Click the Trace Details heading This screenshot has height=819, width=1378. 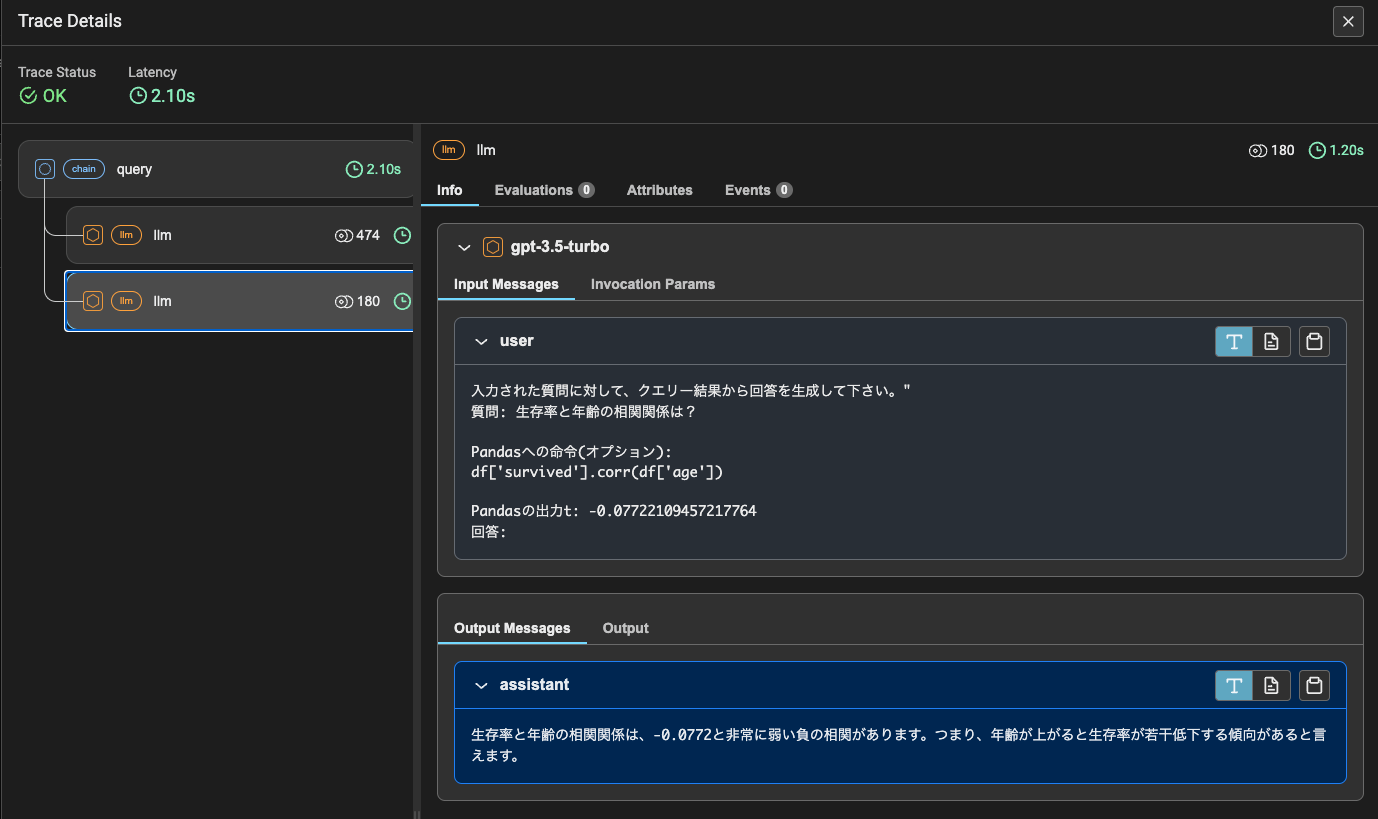point(70,21)
